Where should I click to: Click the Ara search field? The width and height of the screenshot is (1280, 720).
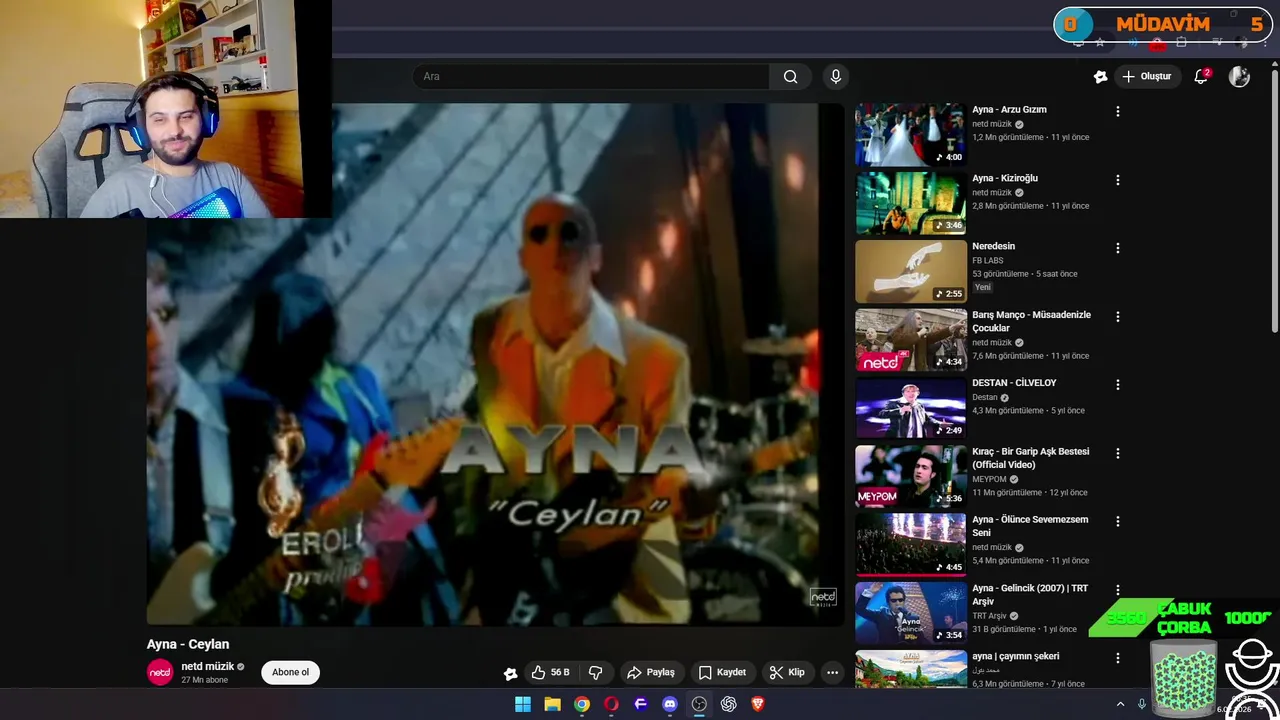[591, 77]
